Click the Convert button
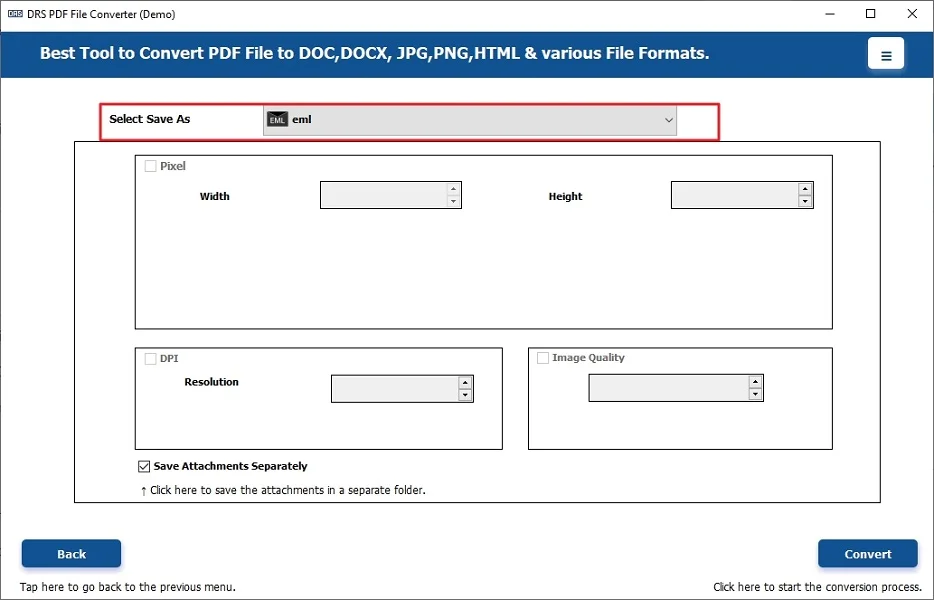934x600 pixels. (x=867, y=554)
